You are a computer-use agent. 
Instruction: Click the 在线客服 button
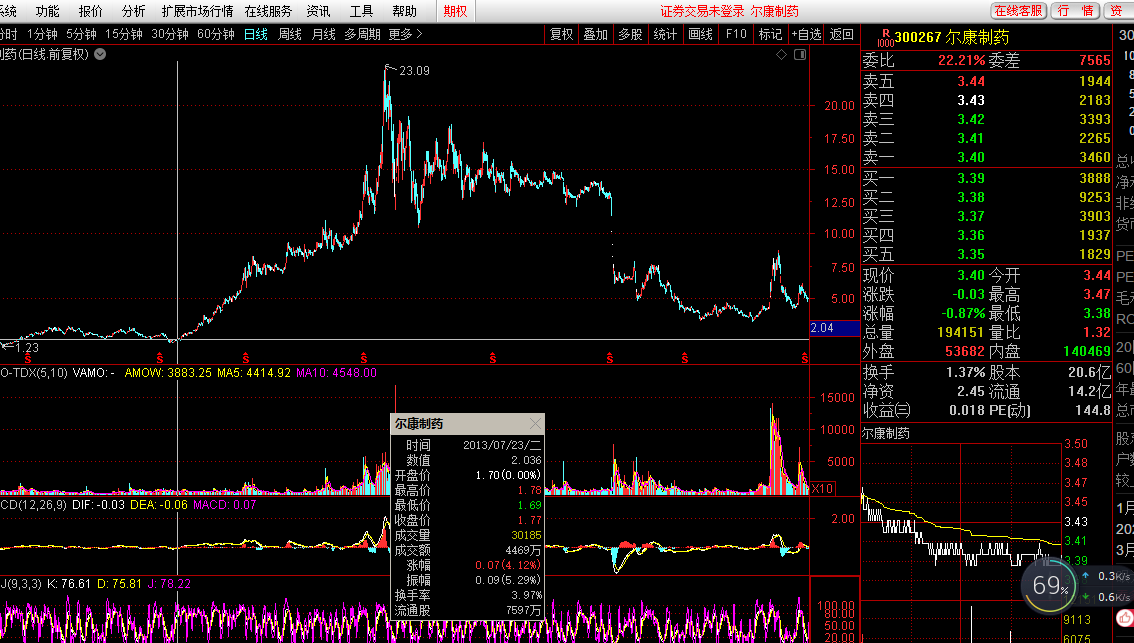(1018, 11)
